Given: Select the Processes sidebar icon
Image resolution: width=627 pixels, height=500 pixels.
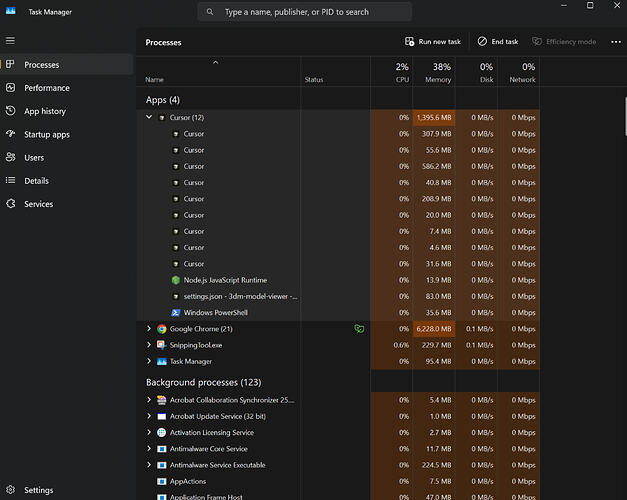Looking at the screenshot, I should 10,64.
